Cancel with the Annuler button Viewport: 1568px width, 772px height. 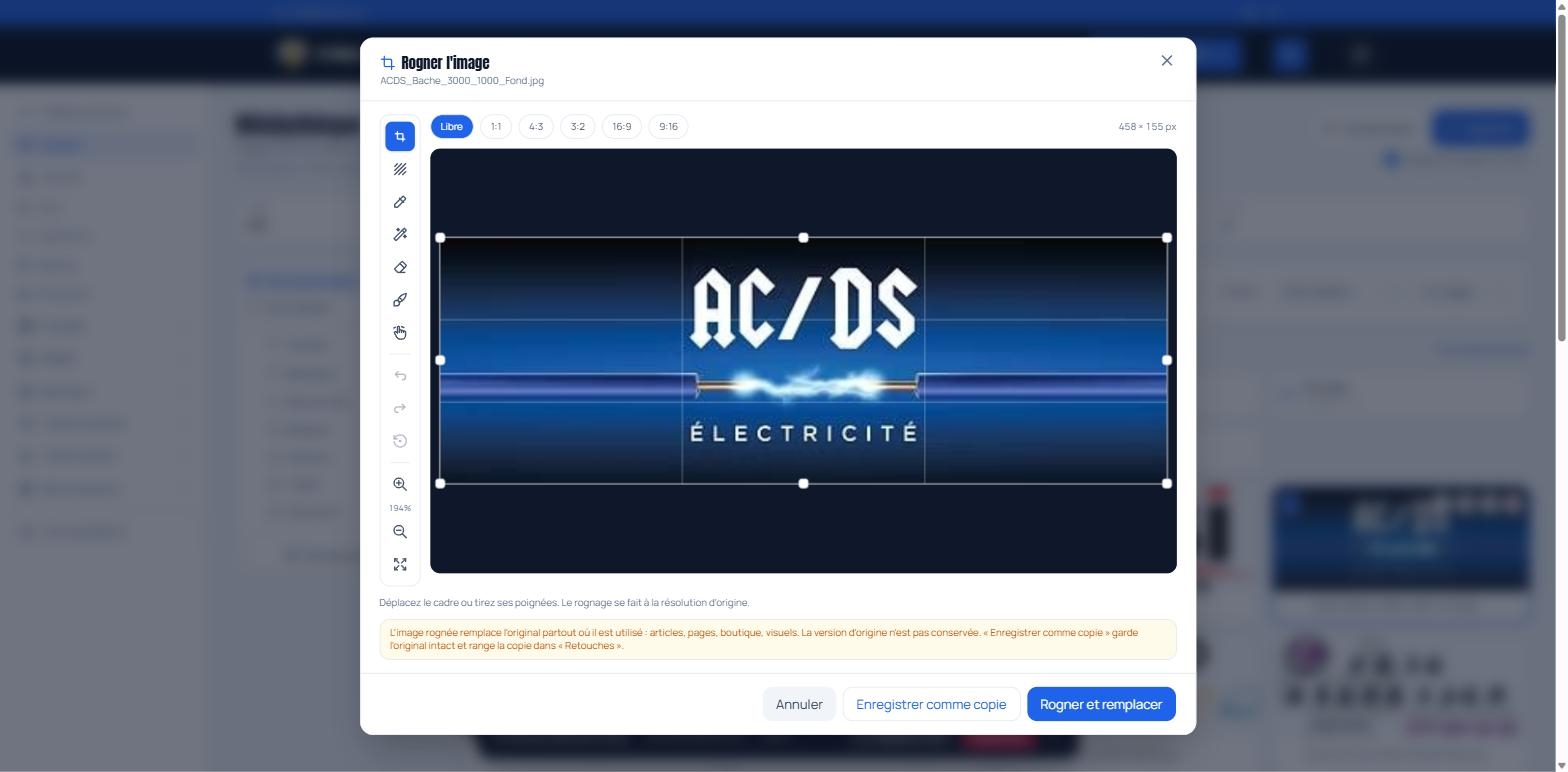coord(799,704)
